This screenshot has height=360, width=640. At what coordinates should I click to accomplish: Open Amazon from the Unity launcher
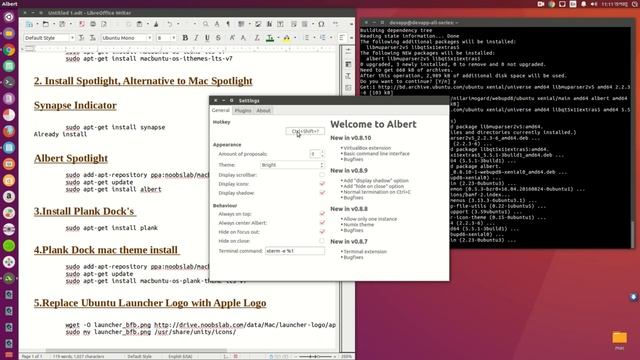(9, 197)
